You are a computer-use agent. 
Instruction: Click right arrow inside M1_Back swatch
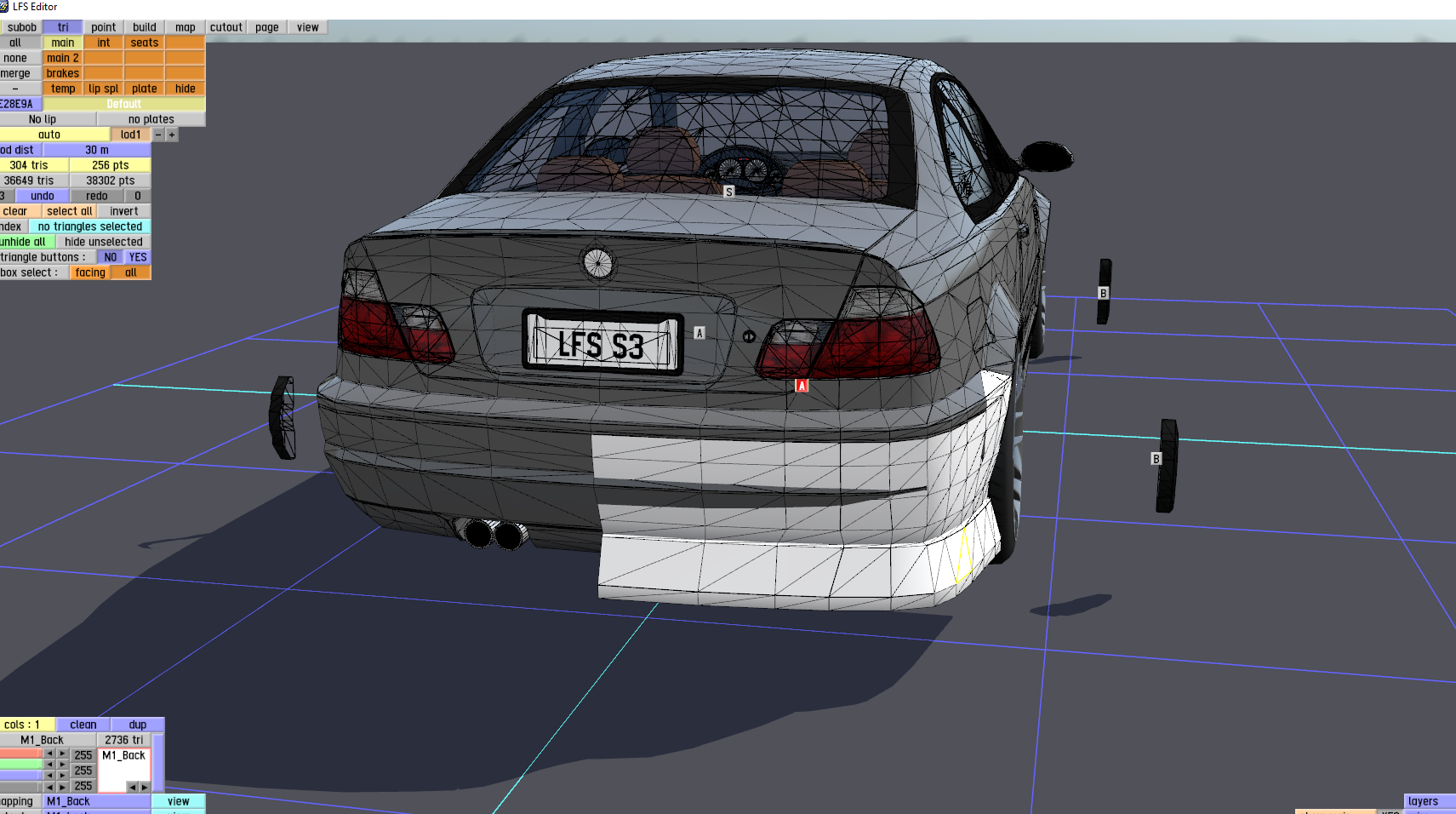click(145, 787)
